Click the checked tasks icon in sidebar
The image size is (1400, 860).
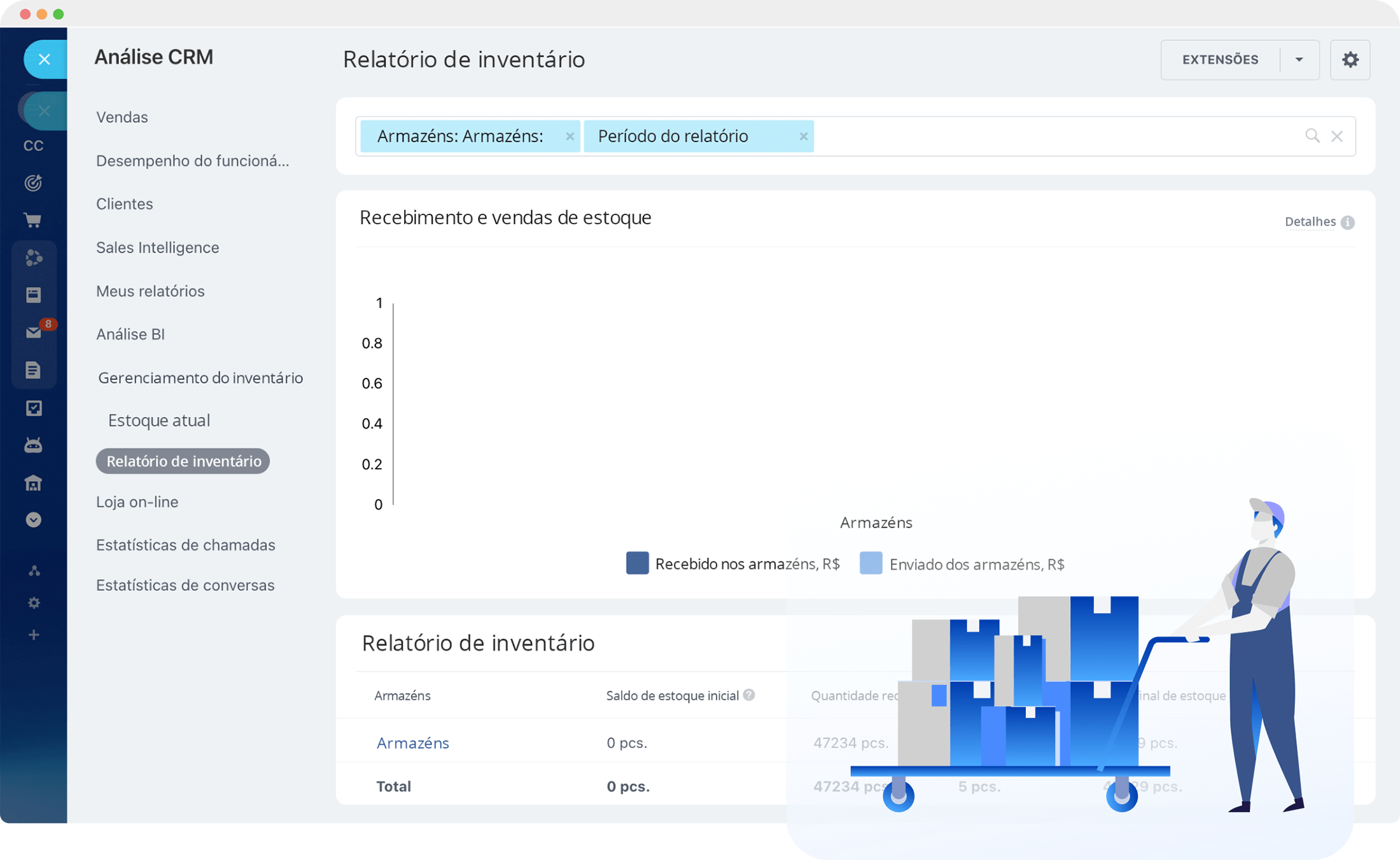[34, 408]
